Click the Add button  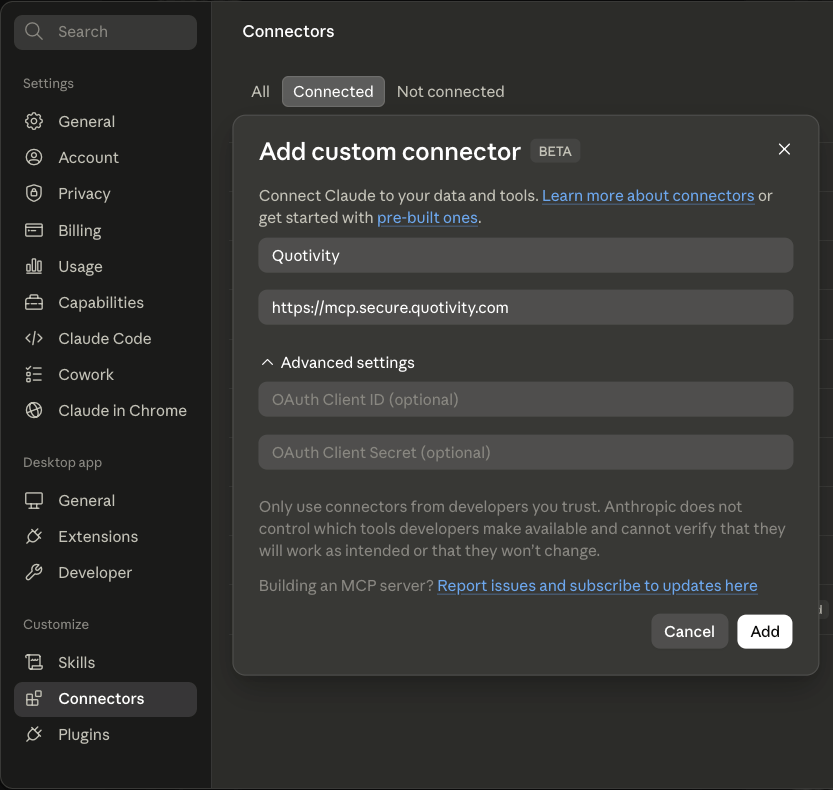pos(764,631)
